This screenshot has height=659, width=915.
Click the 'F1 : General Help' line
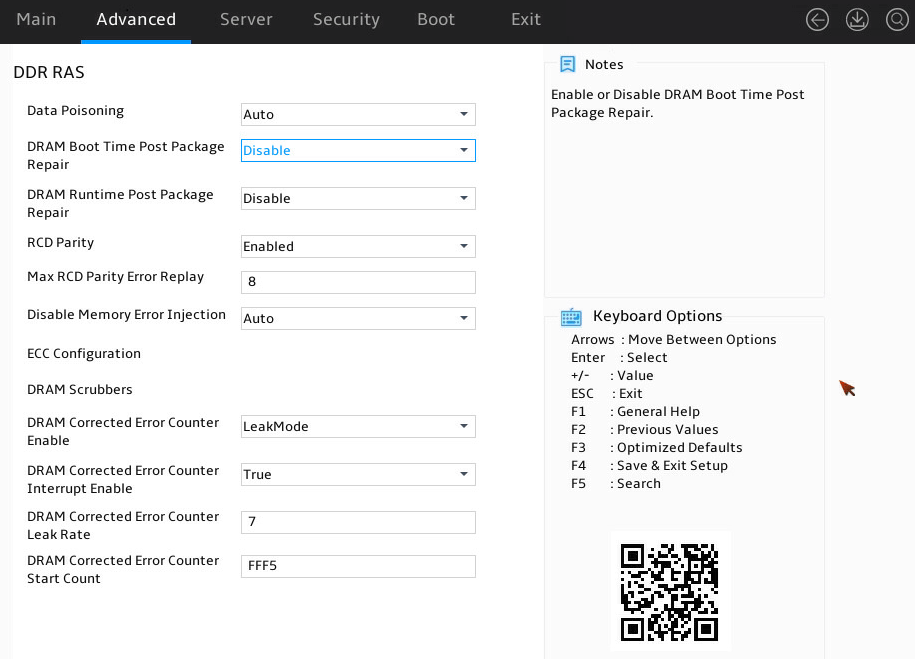635,412
